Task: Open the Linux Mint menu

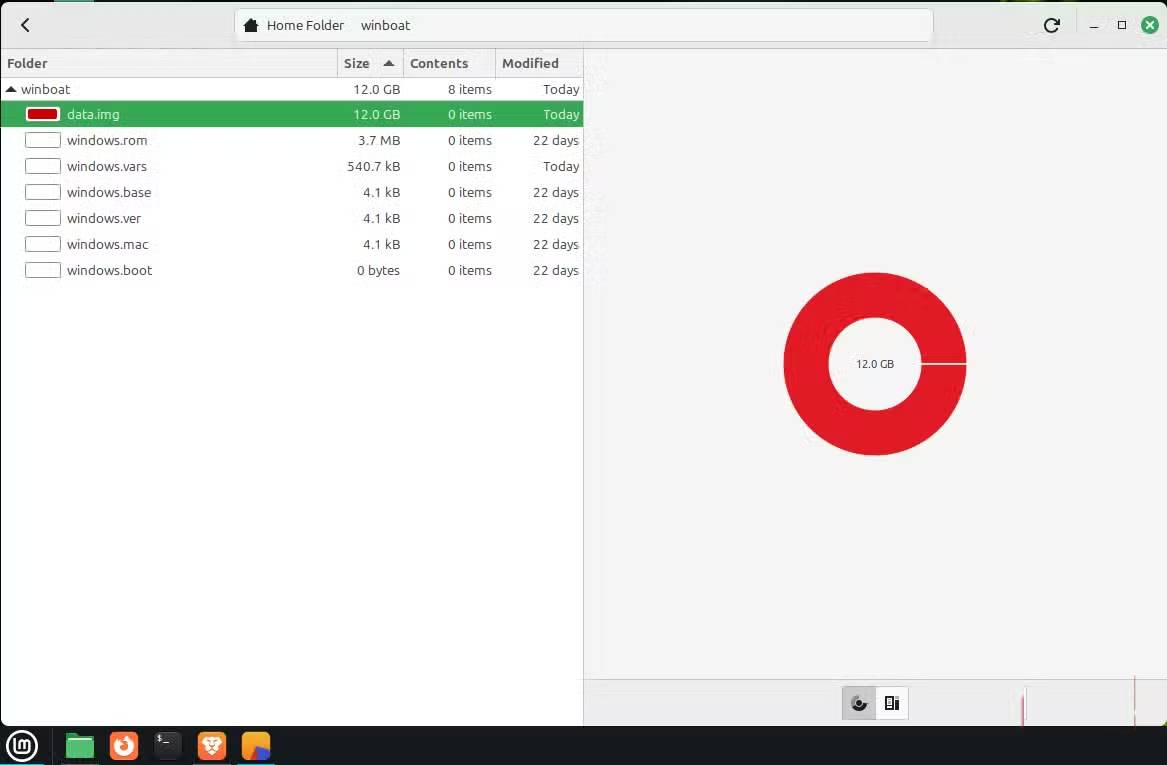Action: 22,745
